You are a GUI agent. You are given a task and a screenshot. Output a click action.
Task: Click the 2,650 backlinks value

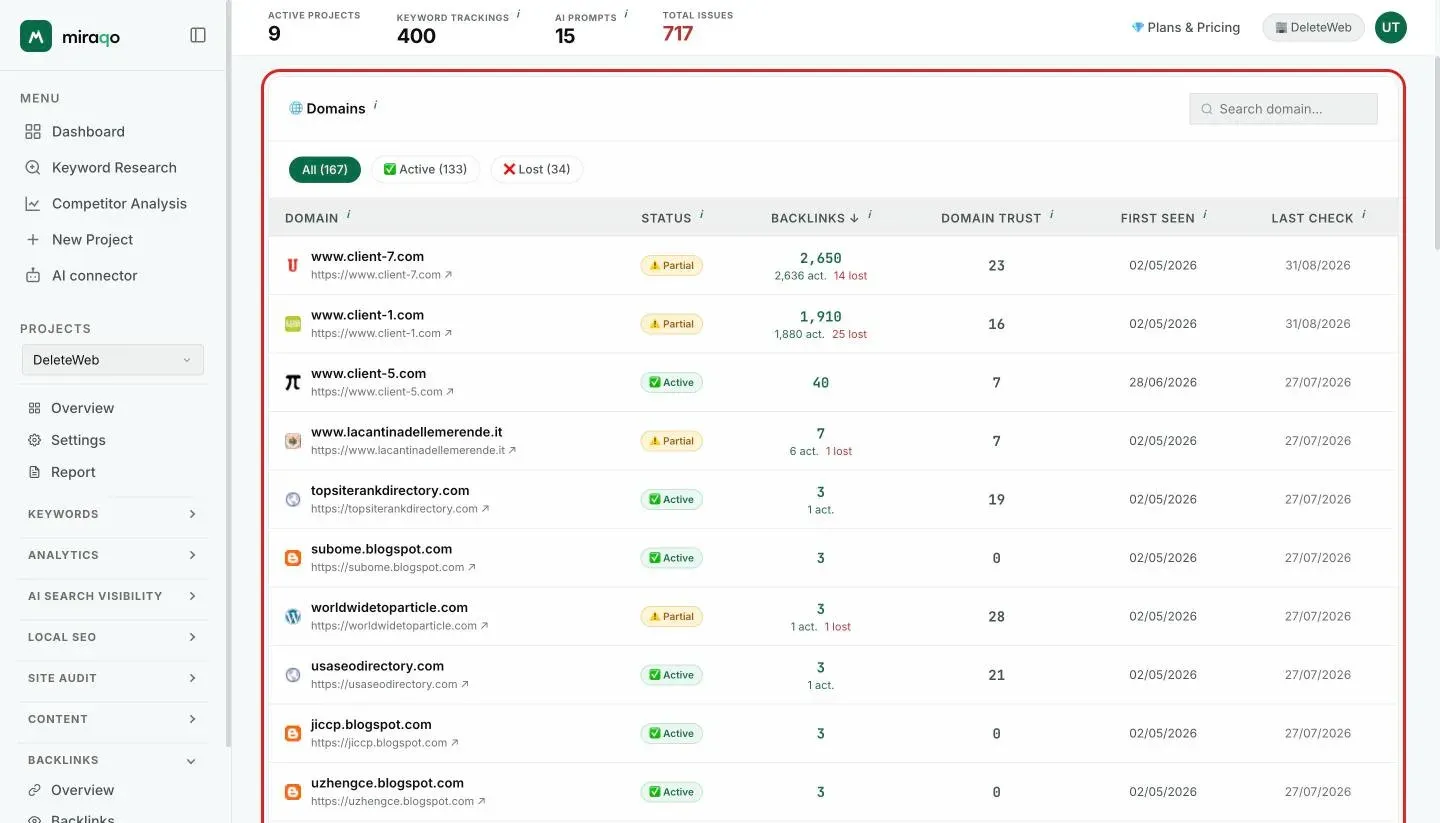[821, 258]
